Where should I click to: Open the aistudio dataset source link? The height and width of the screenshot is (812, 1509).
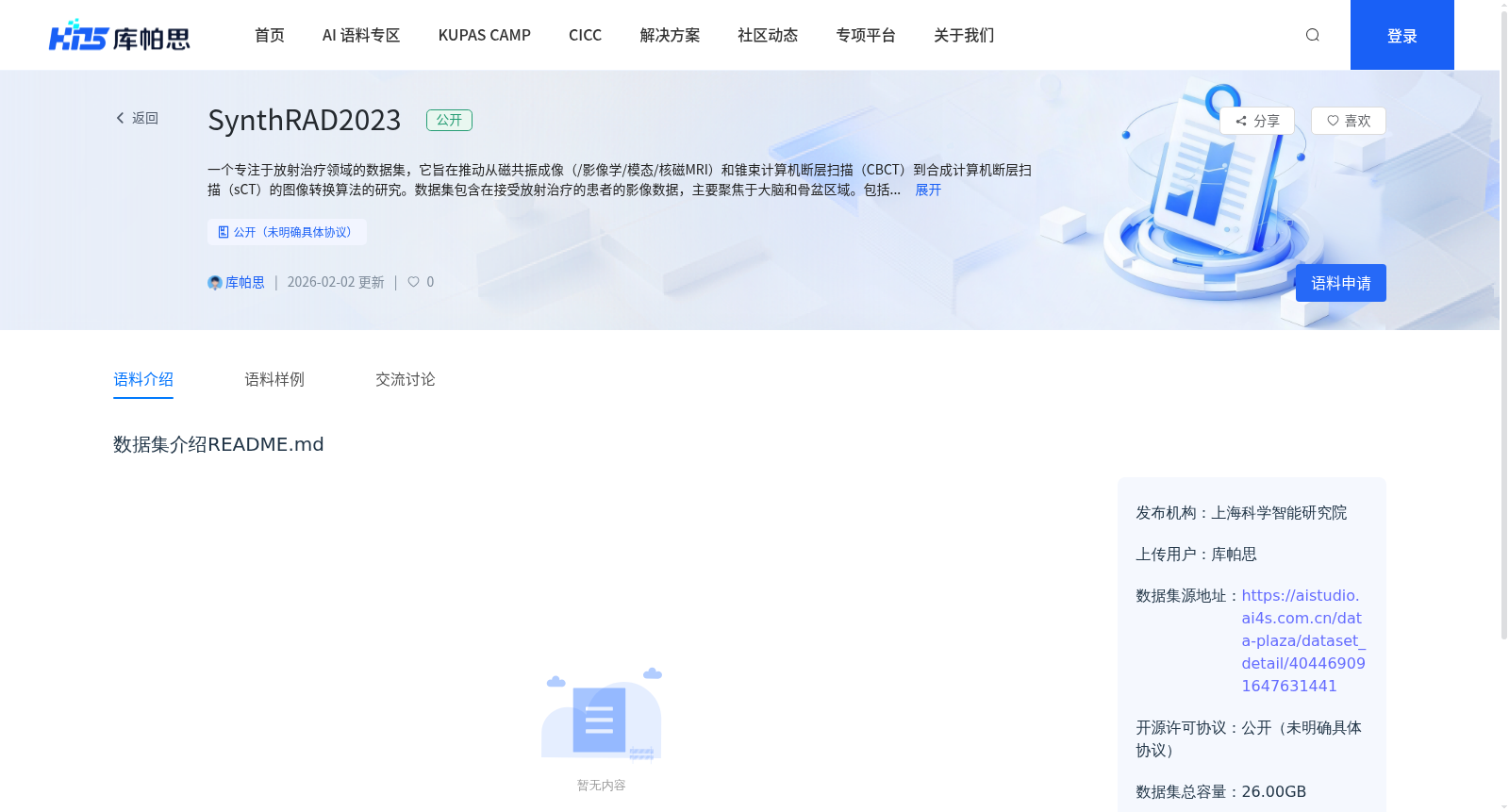click(x=1303, y=640)
